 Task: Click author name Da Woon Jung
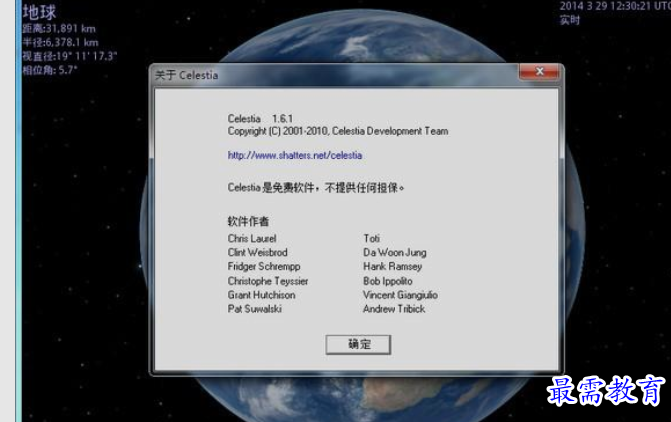(x=395, y=253)
